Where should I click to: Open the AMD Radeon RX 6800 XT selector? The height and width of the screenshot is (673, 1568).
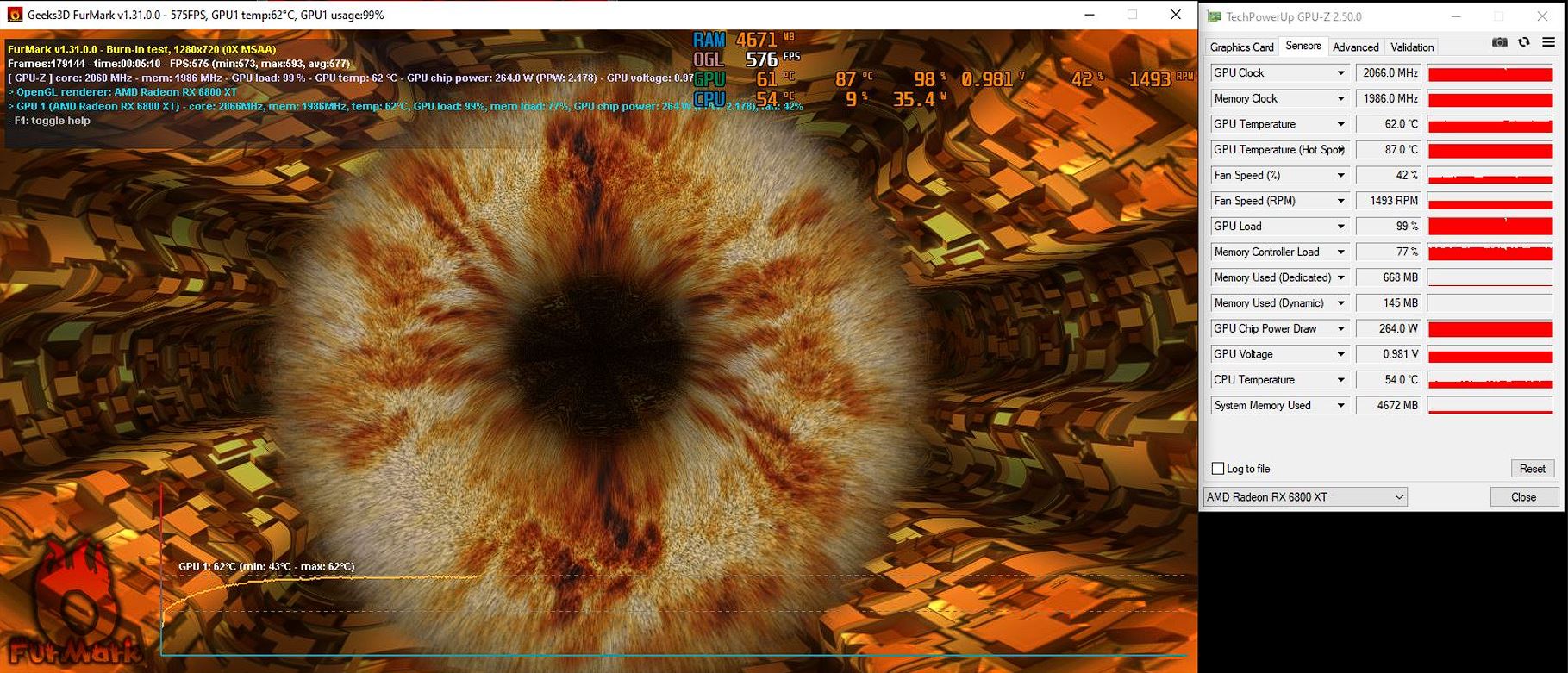tap(1305, 497)
